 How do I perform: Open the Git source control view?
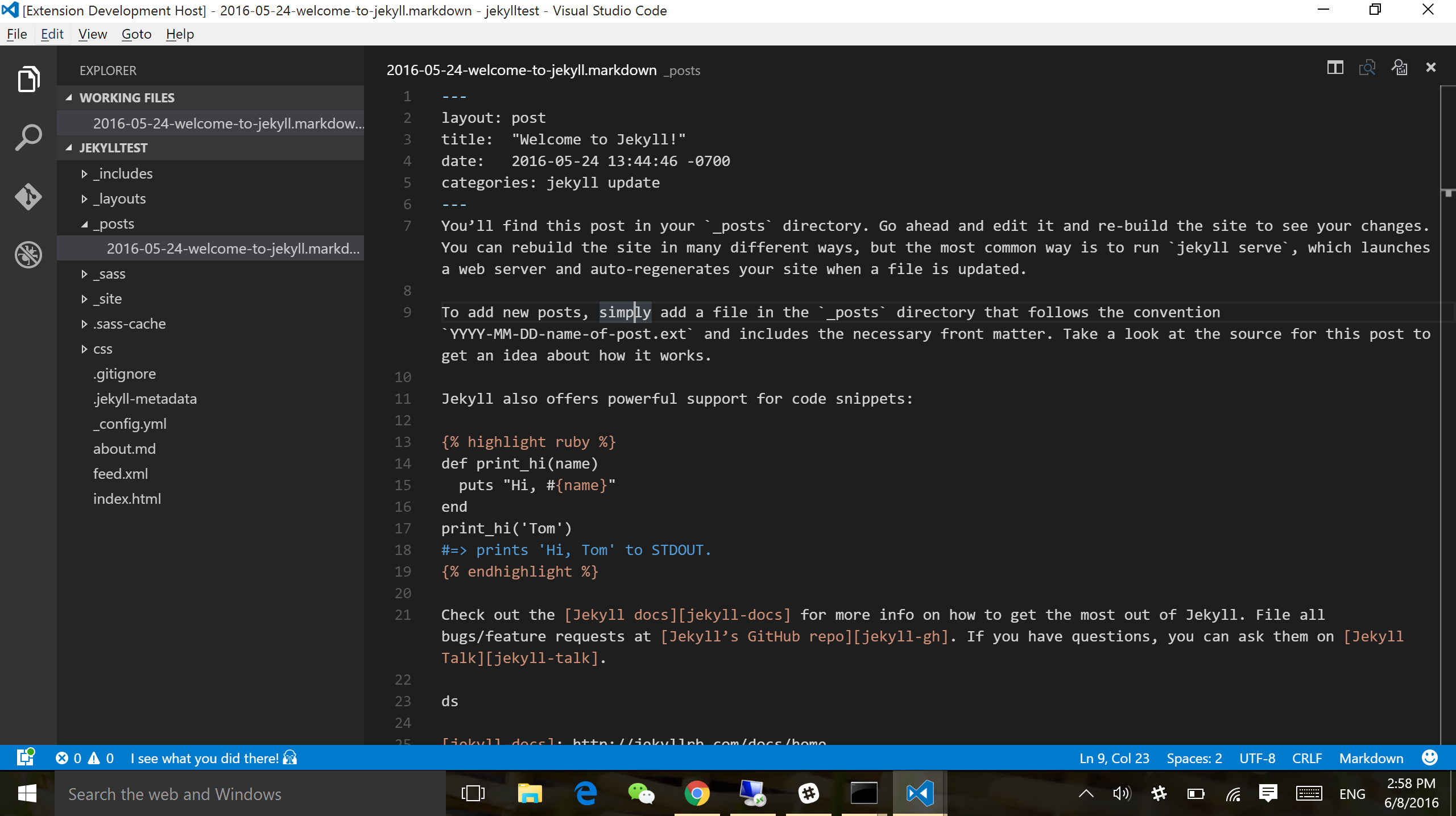click(x=28, y=197)
